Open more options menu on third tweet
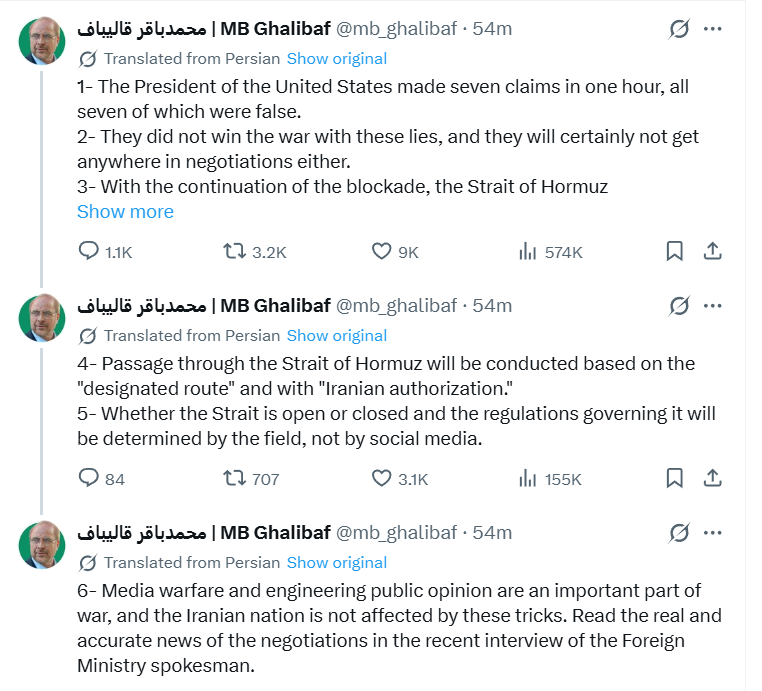The width and height of the screenshot is (762, 691). [712, 533]
